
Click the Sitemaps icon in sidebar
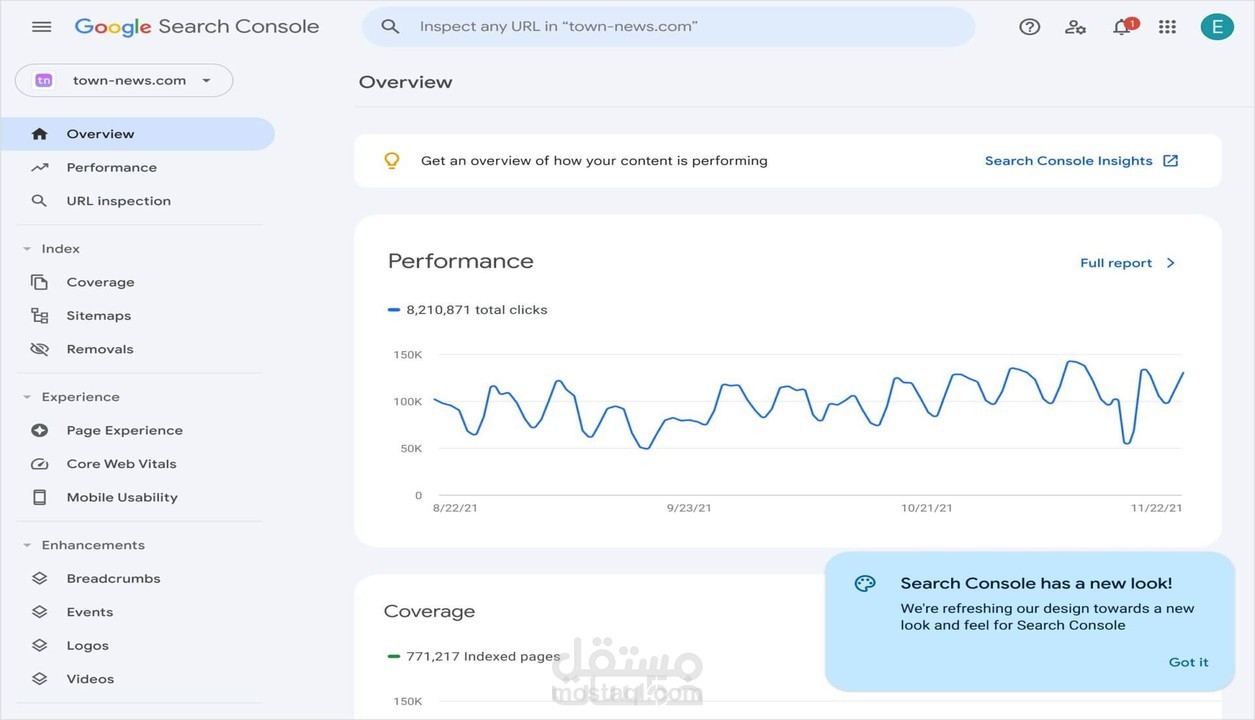pos(40,316)
